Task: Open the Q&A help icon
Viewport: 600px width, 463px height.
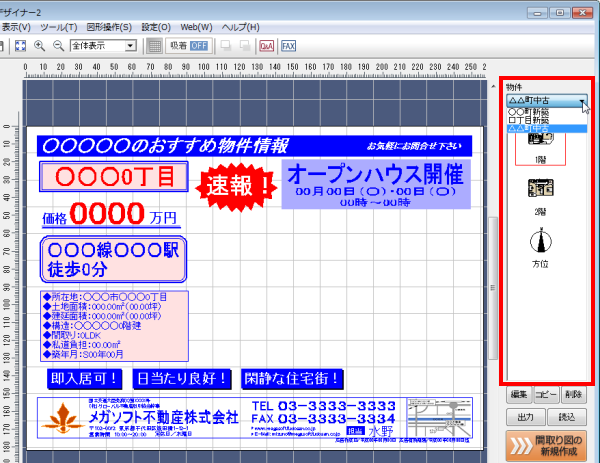Action: 266,45
